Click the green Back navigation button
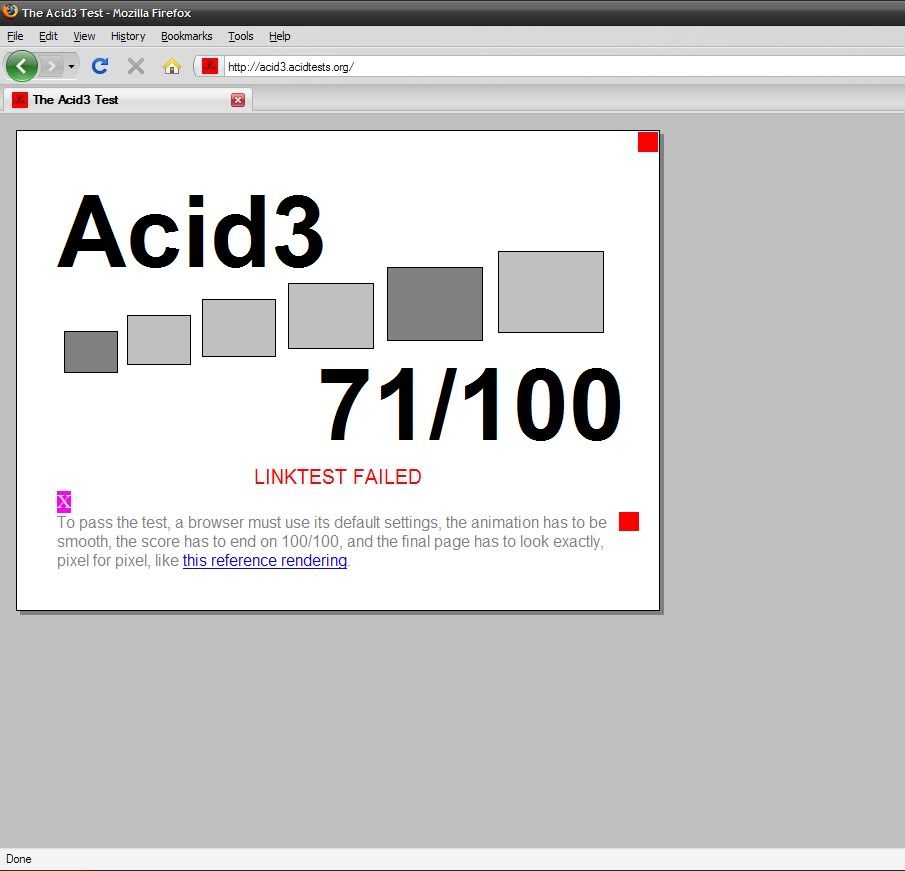905x871 pixels. 22,66
